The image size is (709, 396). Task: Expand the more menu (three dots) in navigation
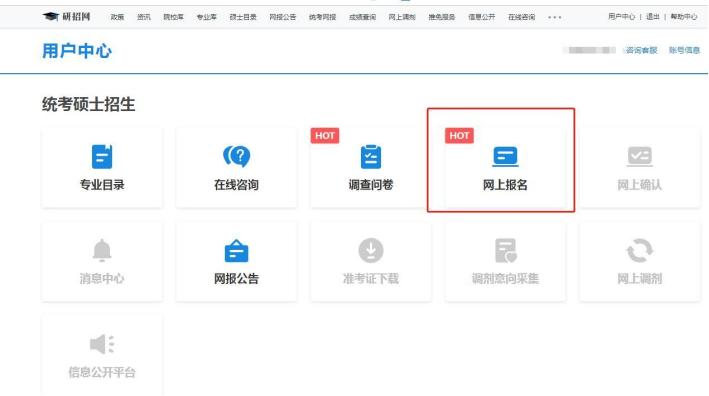(554, 17)
